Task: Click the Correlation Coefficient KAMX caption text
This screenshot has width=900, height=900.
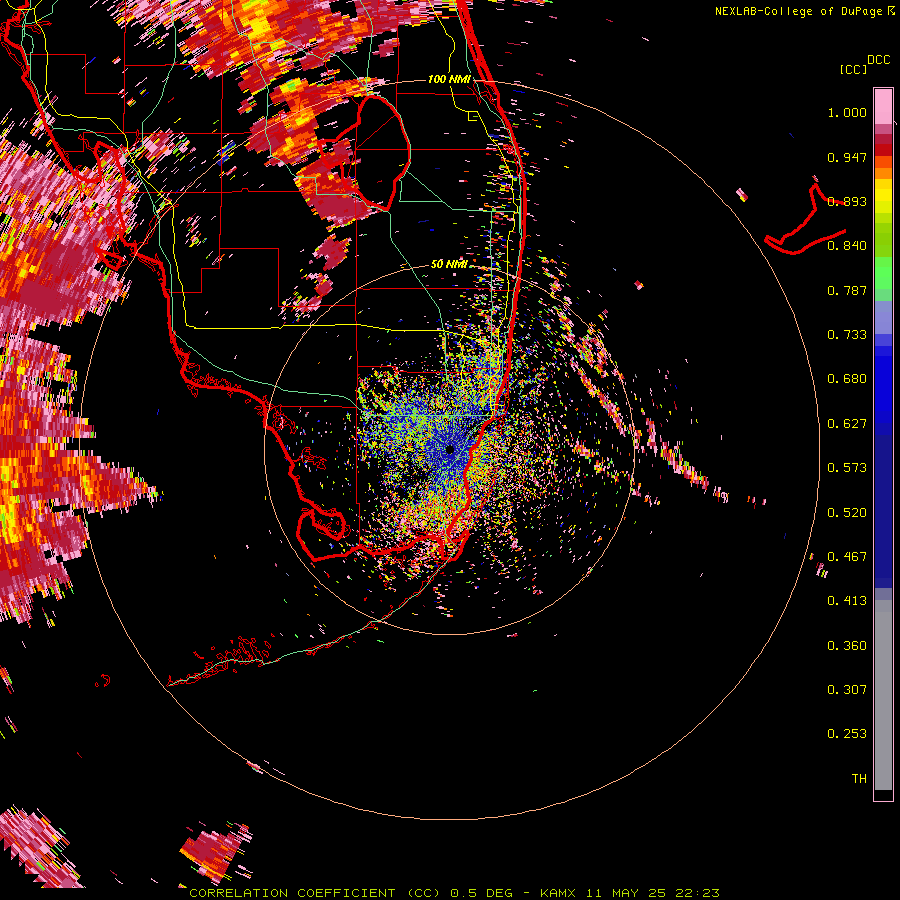Action: (x=454, y=893)
